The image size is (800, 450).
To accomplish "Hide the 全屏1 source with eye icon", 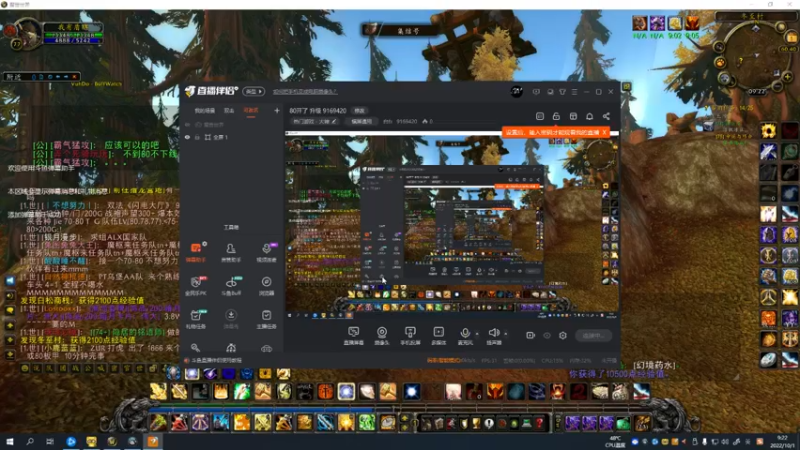I will click(x=187, y=137).
